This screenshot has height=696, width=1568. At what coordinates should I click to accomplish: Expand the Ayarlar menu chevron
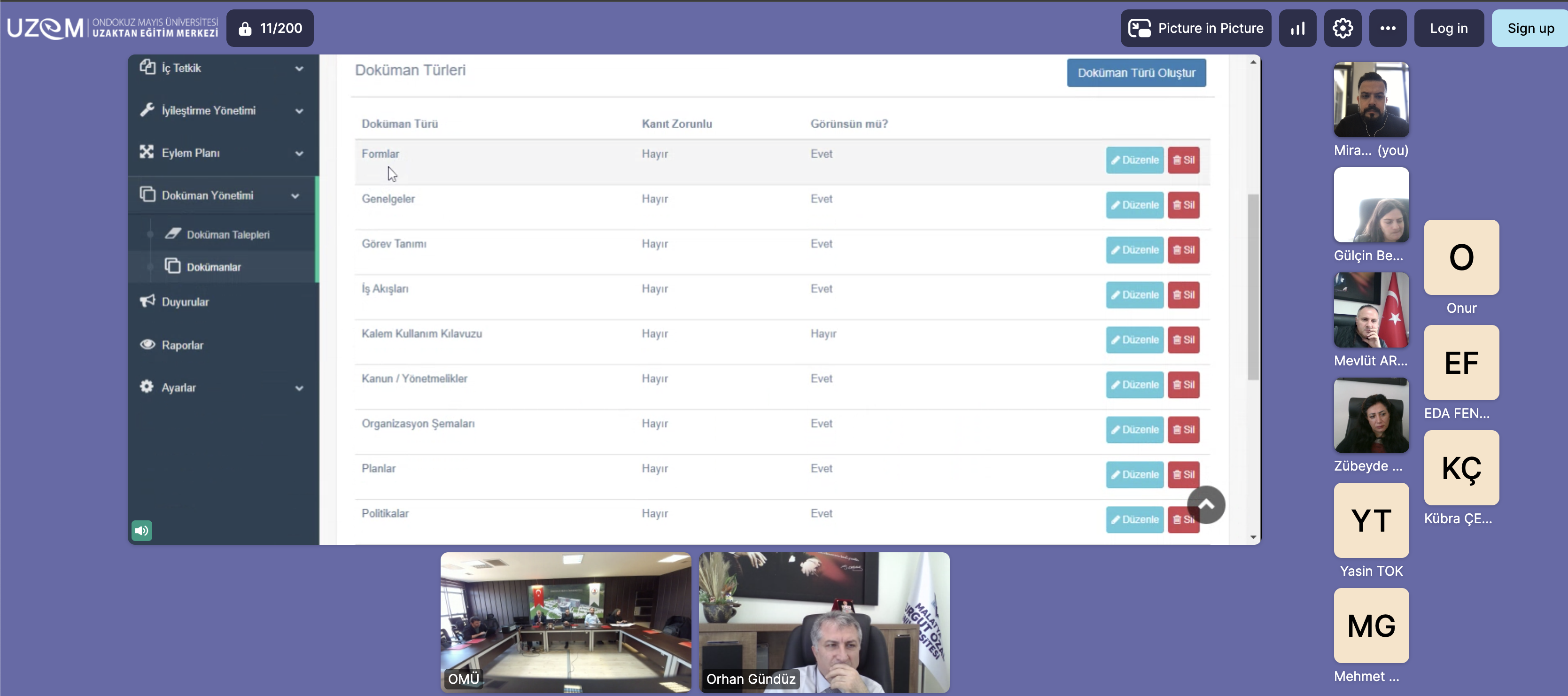(x=299, y=388)
